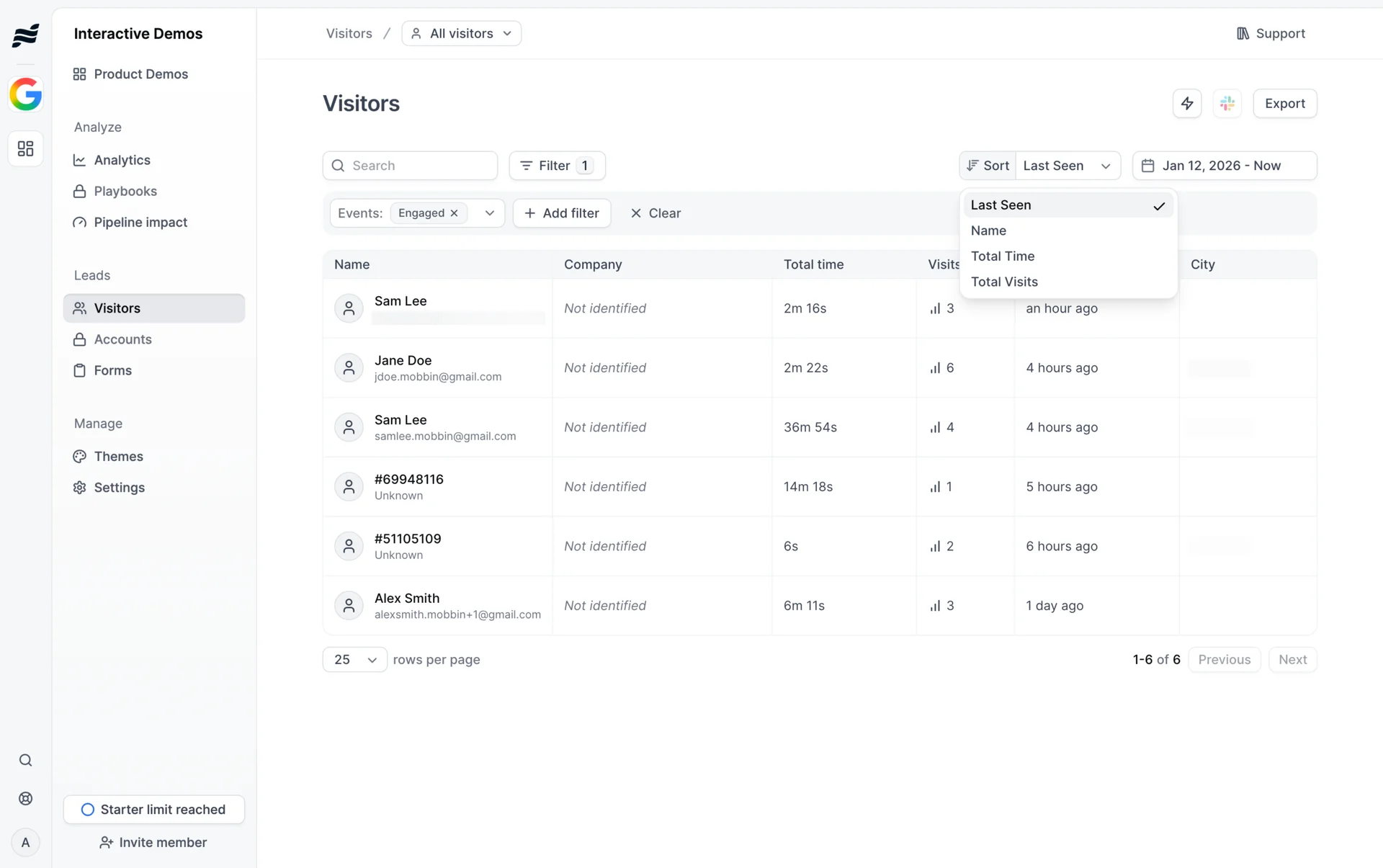Viewport: 1383px width, 868px height.
Task: Open the Jan 12, 2026 date range picker
Action: 1224,166
